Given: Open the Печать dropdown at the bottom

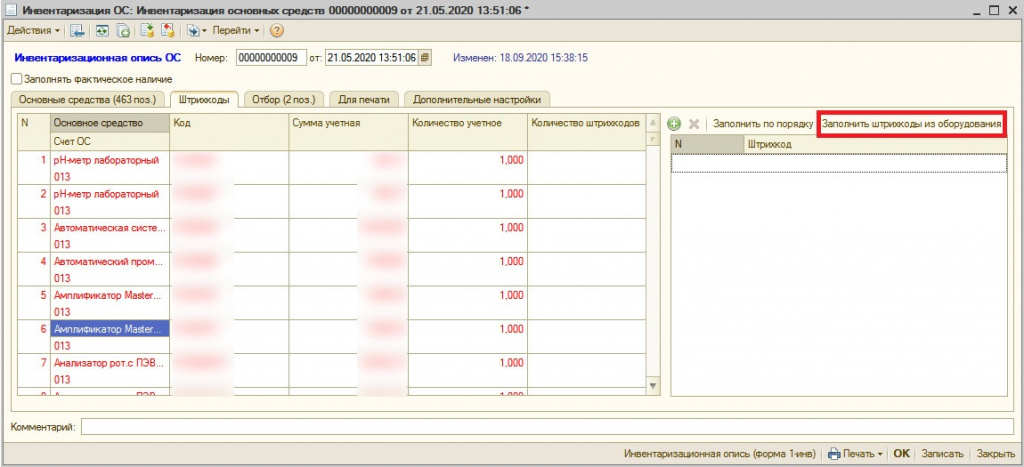Looking at the screenshot, I should (x=855, y=453).
